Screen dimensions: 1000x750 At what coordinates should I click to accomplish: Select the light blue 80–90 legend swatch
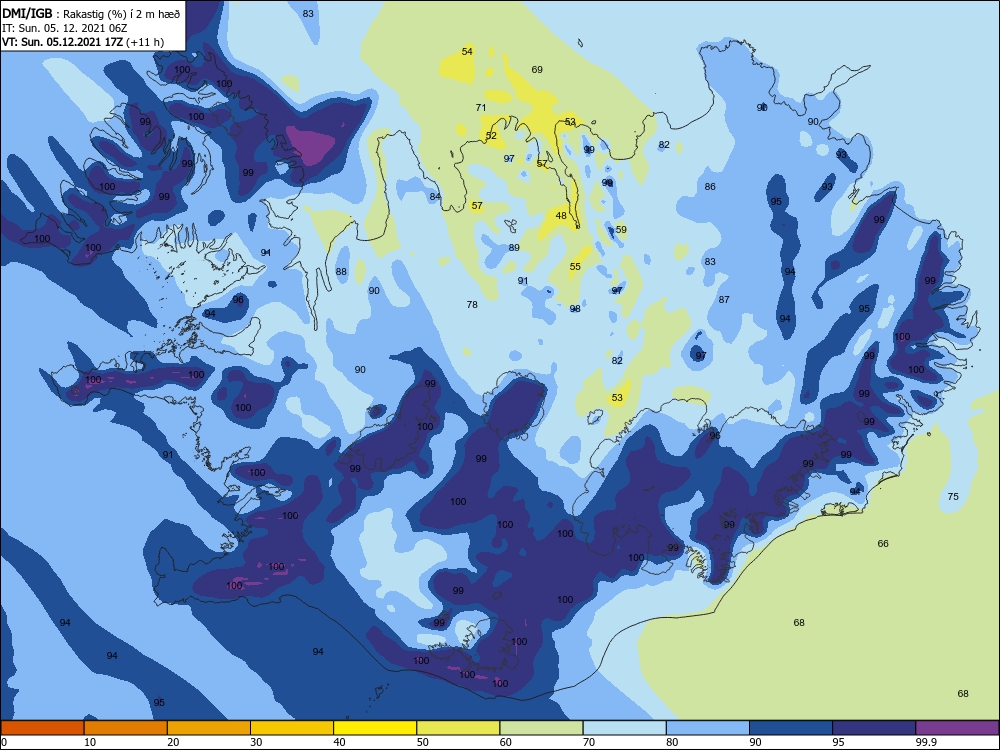[708, 728]
